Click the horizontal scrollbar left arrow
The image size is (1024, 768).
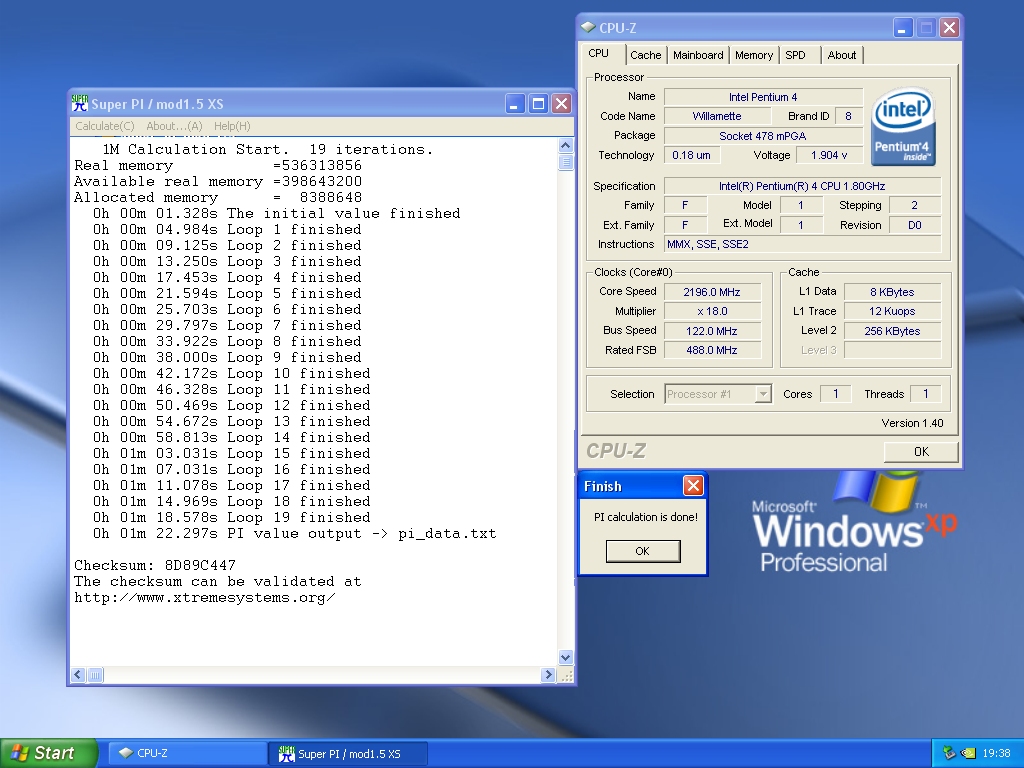(x=78, y=675)
